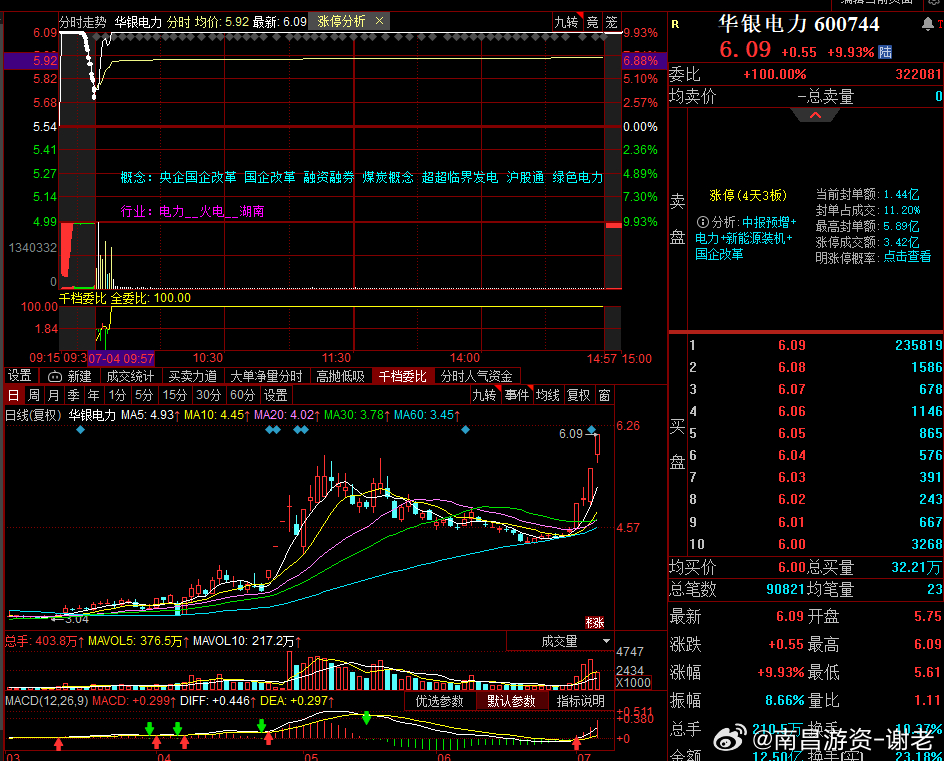Select the 60分 K-line period
944x761 pixels.
point(243,395)
